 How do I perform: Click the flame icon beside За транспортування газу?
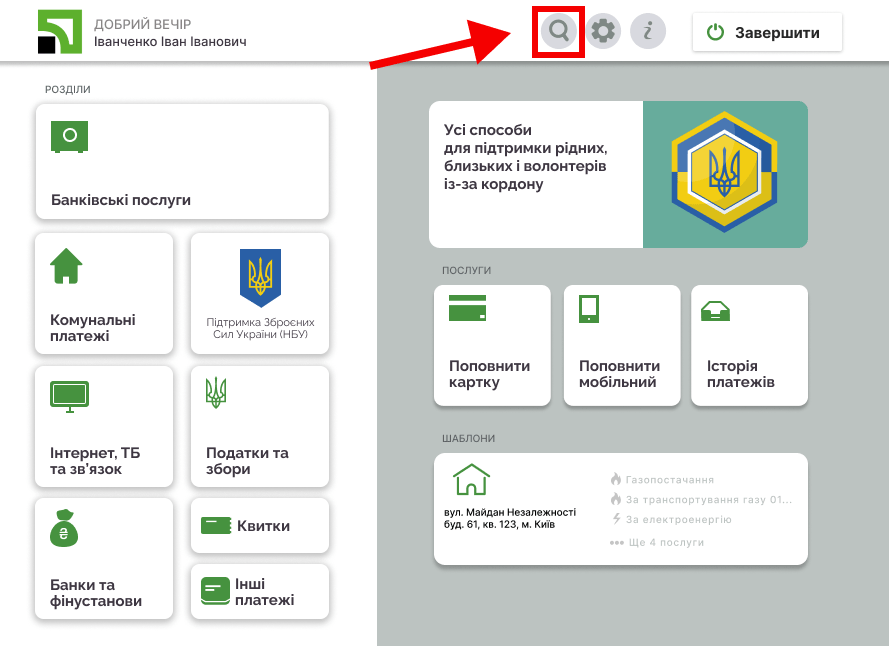616,499
